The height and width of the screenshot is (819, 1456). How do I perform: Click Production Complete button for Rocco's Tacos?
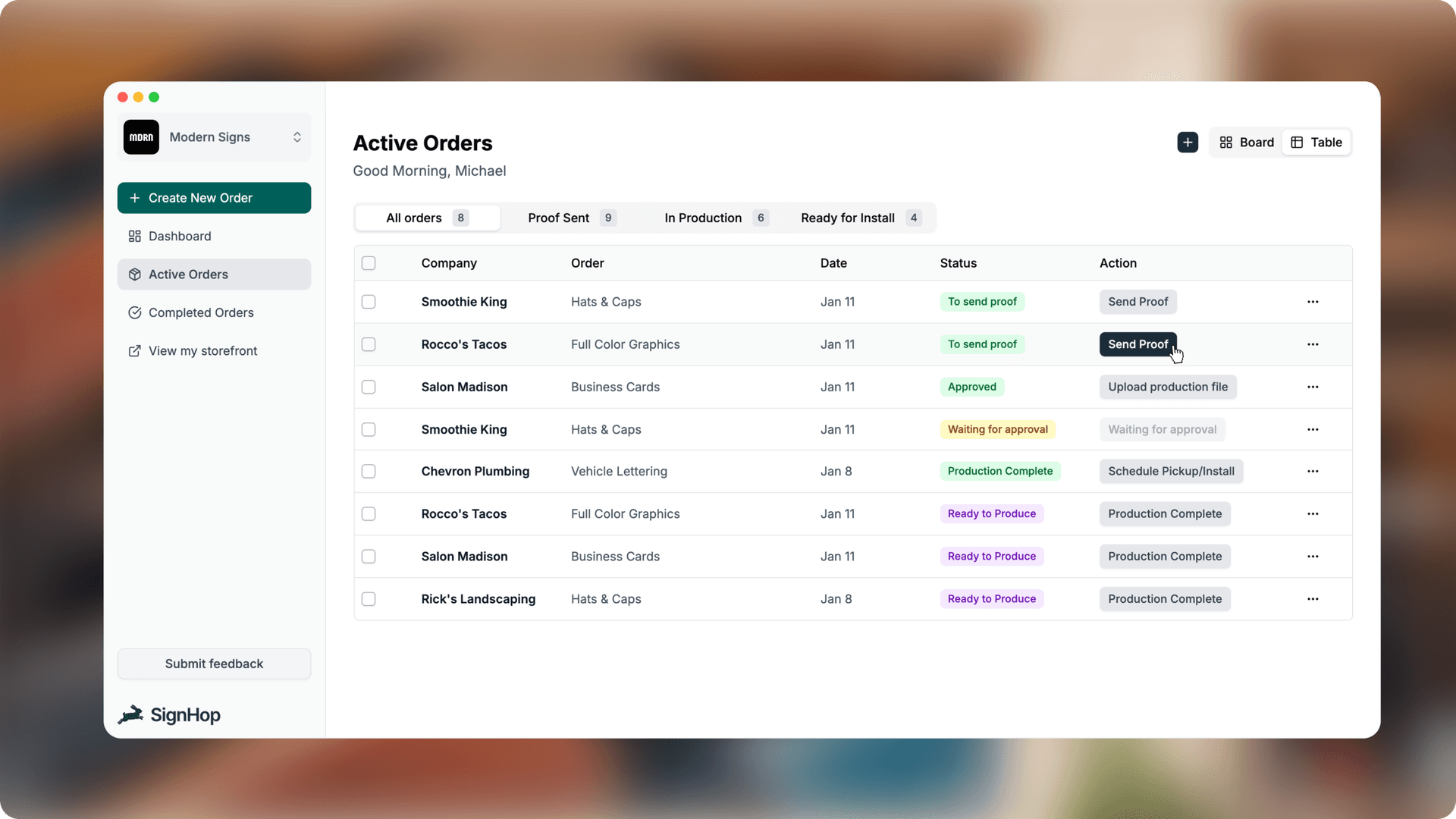tap(1165, 513)
